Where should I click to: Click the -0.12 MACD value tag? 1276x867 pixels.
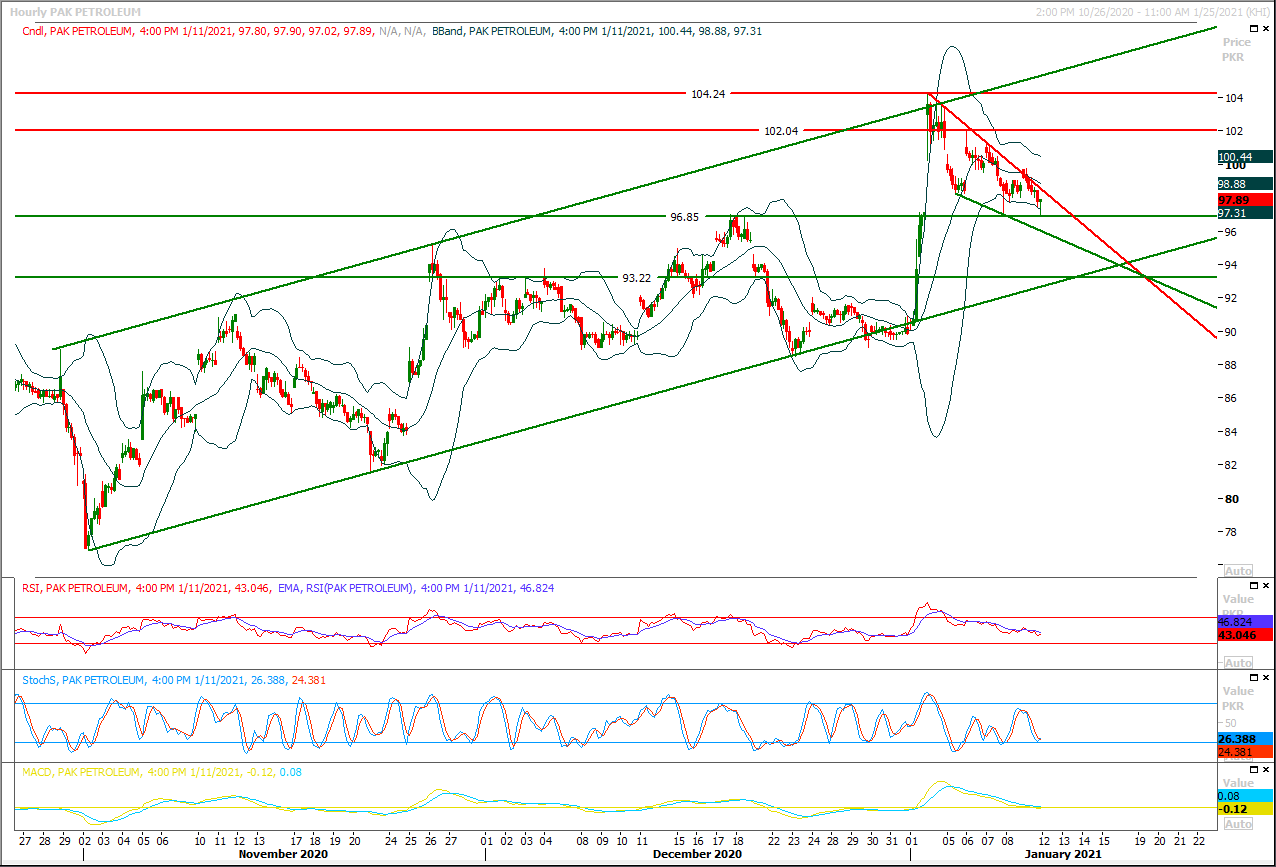click(x=1244, y=808)
